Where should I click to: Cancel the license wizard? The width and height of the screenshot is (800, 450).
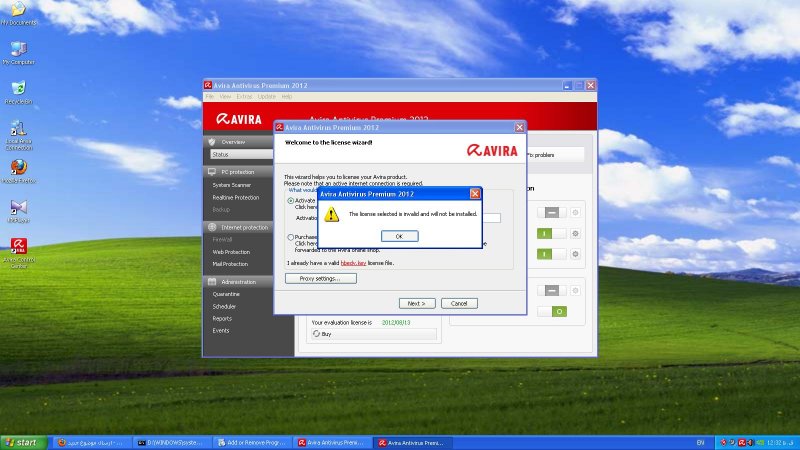[x=459, y=304]
